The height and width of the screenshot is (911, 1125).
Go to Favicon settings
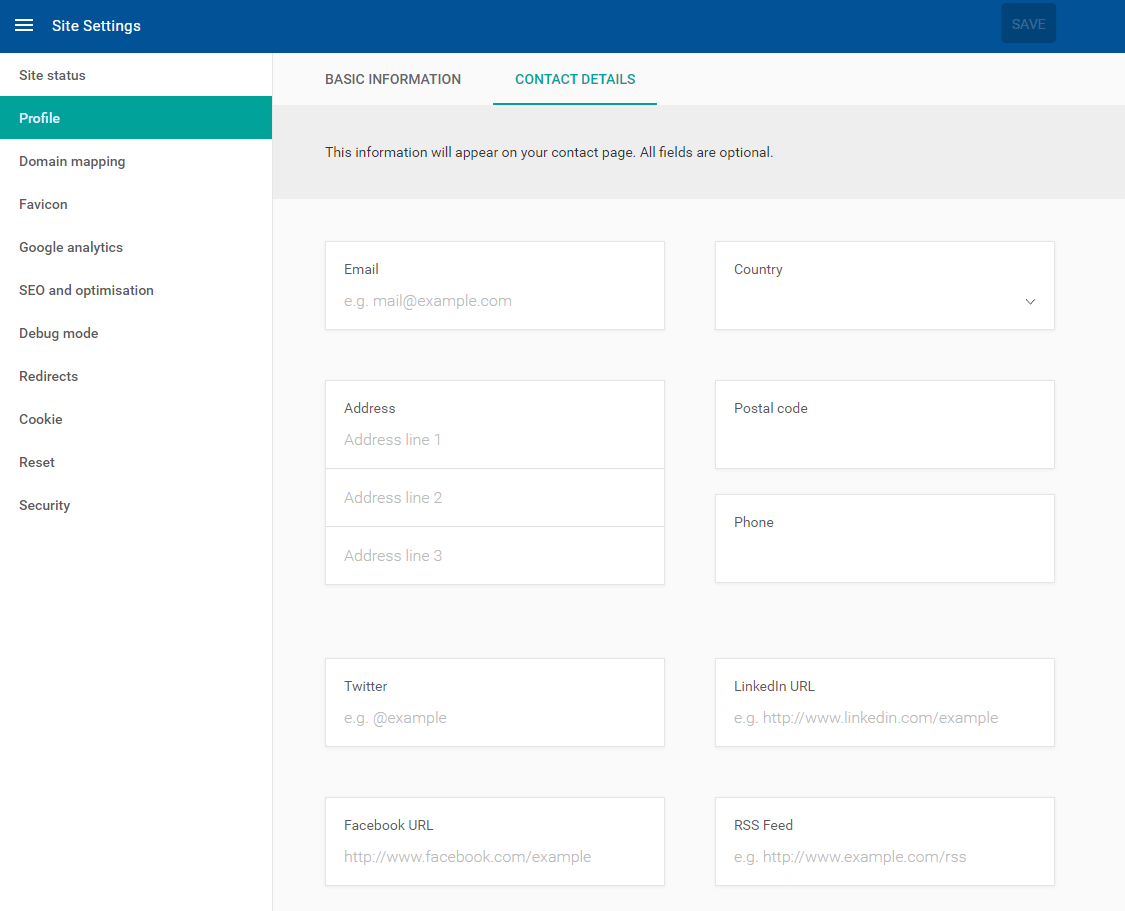point(43,204)
